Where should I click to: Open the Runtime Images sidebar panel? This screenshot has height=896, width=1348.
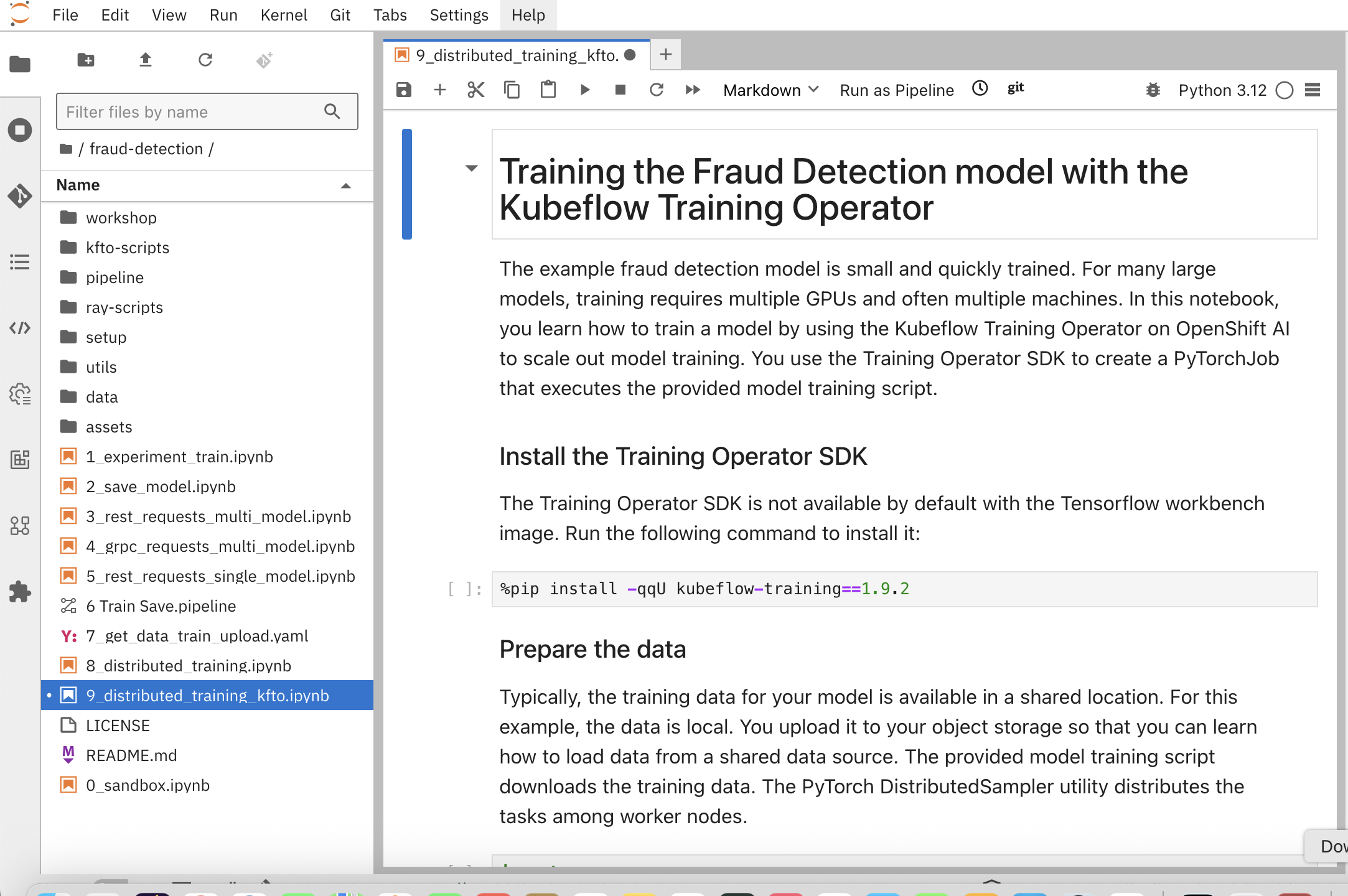tap(20, 460)
